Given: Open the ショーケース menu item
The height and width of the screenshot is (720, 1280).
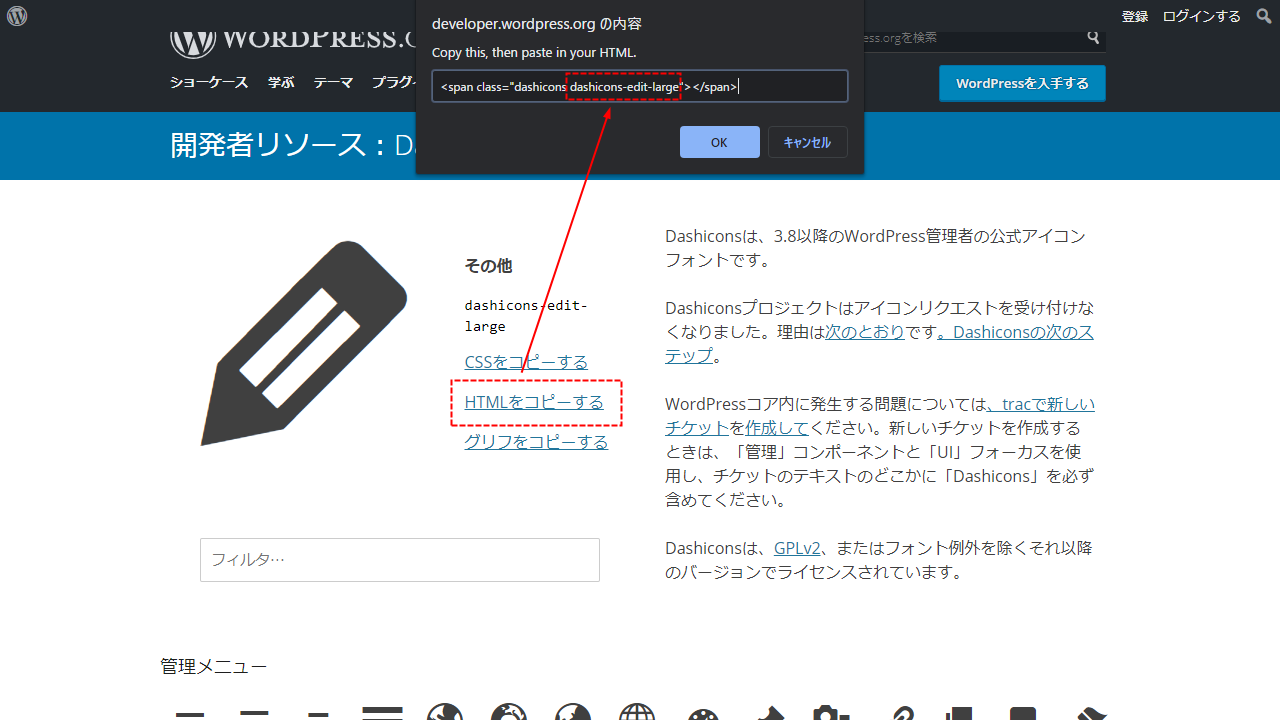Looking at the screenshot, I should point(208,82).
